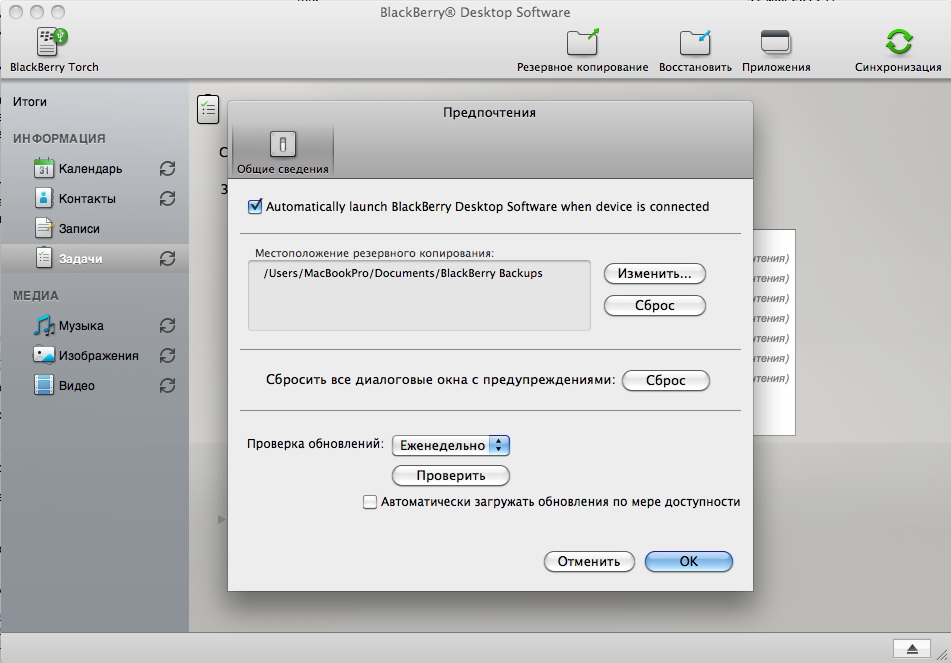Click Сброс button for warning dialogs
This screenshot has height=663, width=951.
click(x=665, y=380)
